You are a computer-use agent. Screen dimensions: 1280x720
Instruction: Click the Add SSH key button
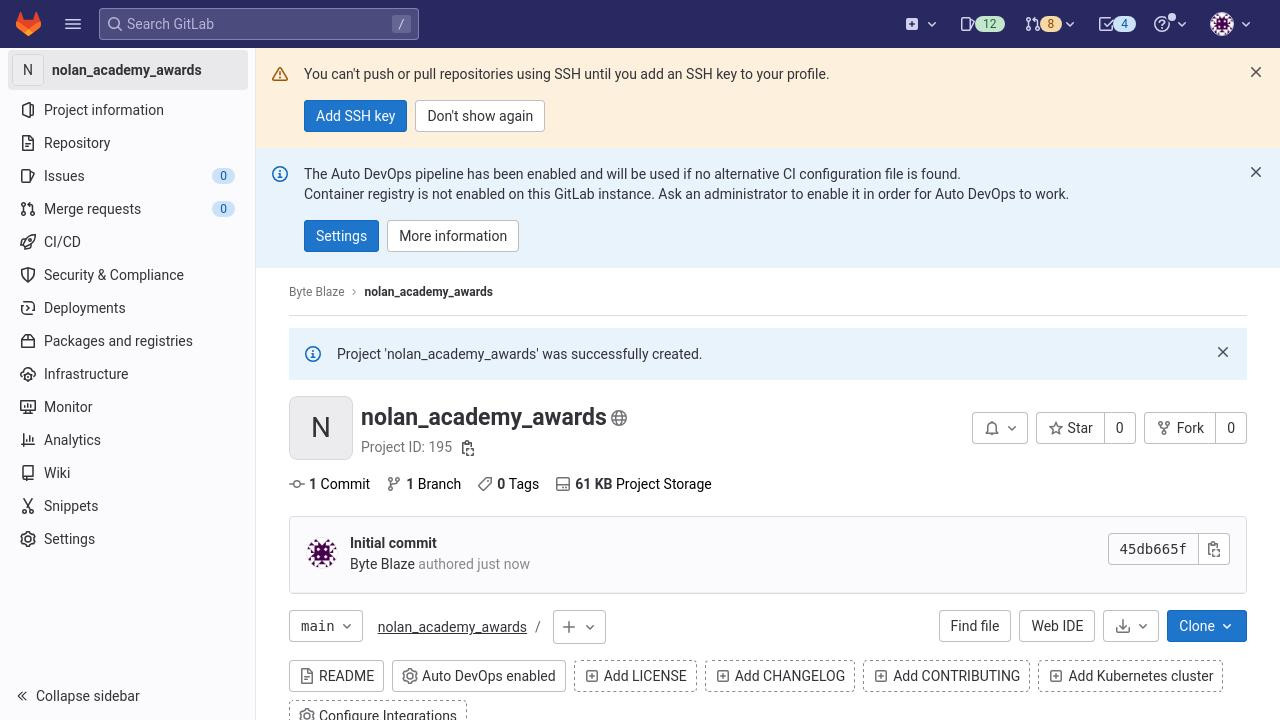pos(355,116)
